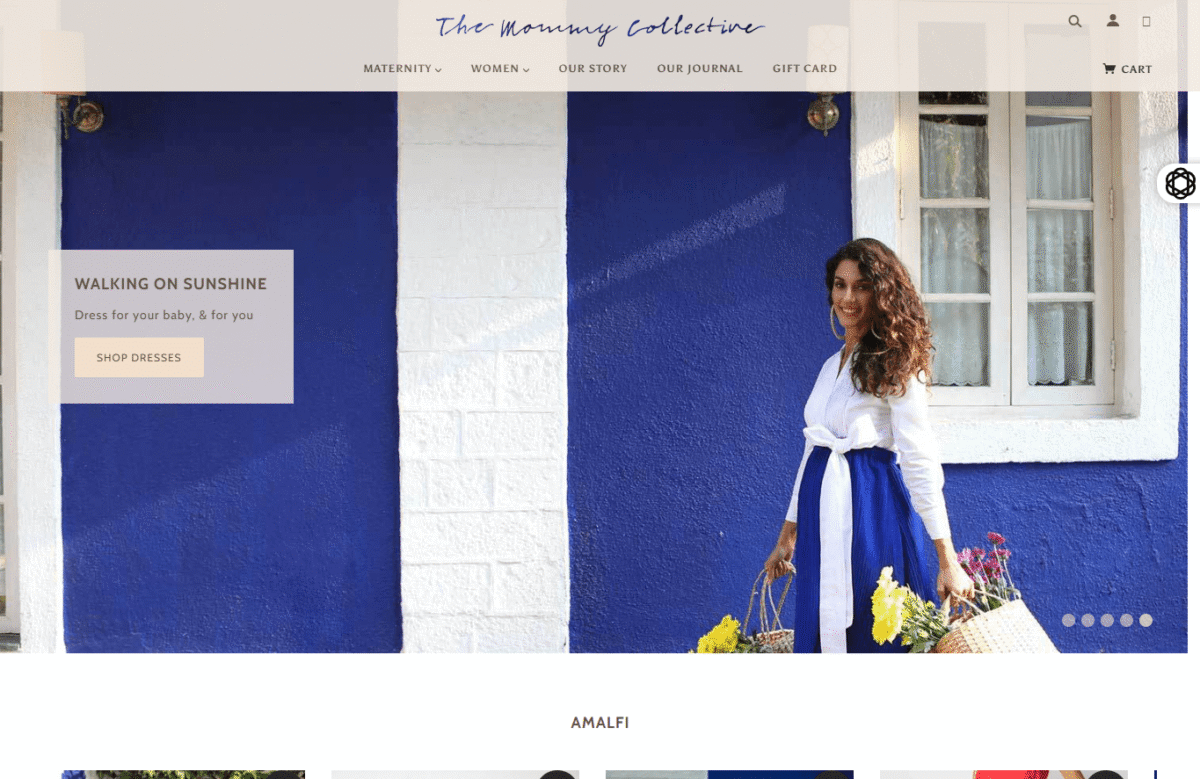Select the fourth slideshow dot
This screenshot has height=779, width=1200.
pyautogui.click(x=1126, y=620)
